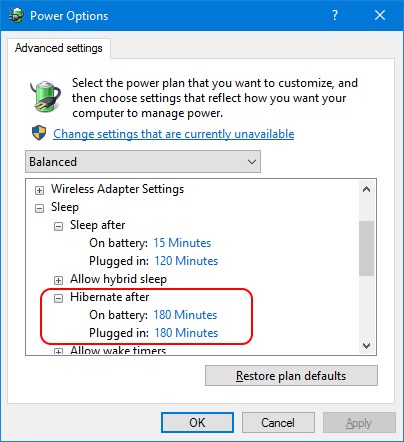The height and width of the screenshot is (442, 404).
Task: Click the scroll up arrow in list
Action: [x=367, y=190]
